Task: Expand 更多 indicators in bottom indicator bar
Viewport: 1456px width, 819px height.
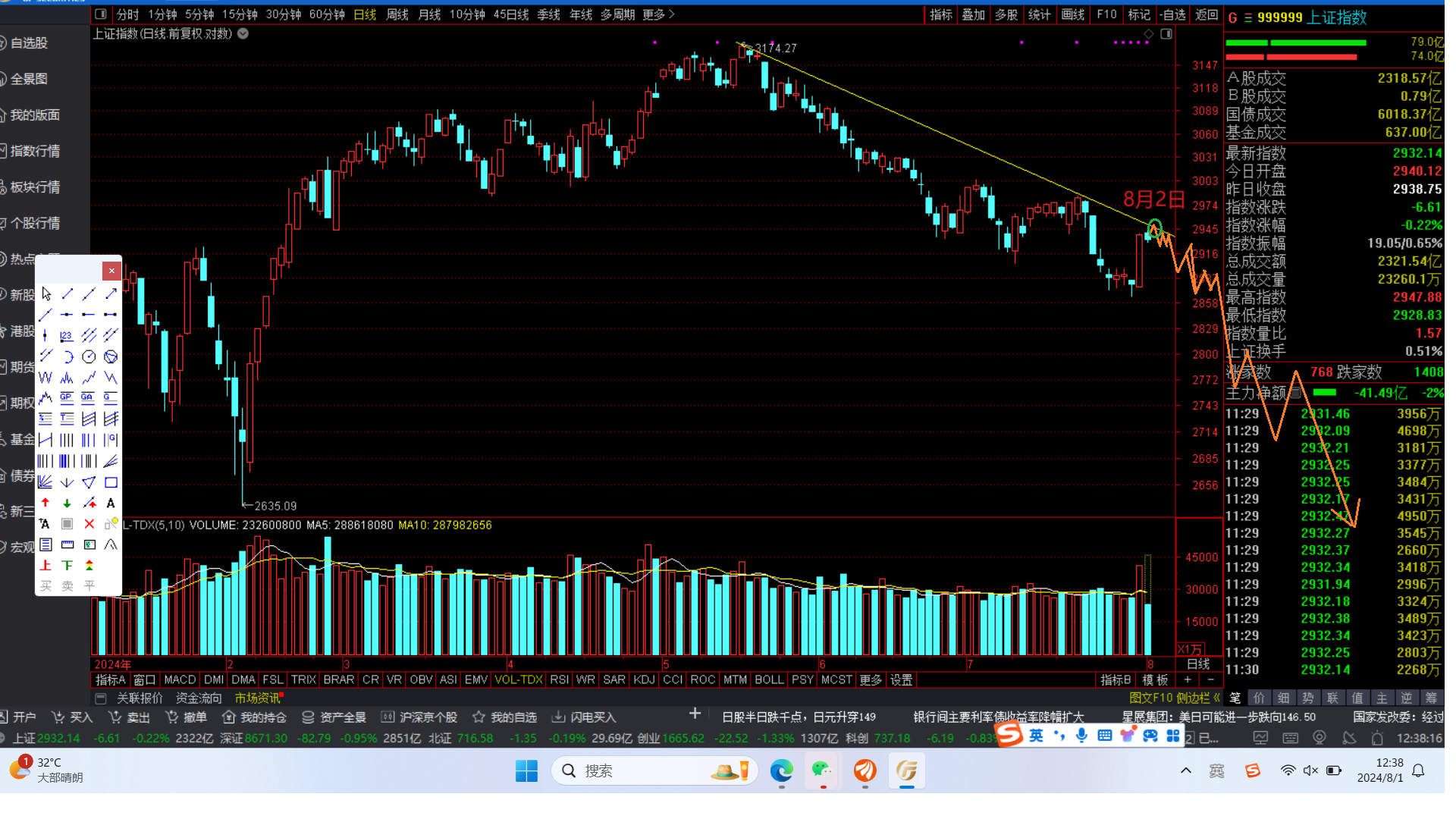Action: click(871, 679)
